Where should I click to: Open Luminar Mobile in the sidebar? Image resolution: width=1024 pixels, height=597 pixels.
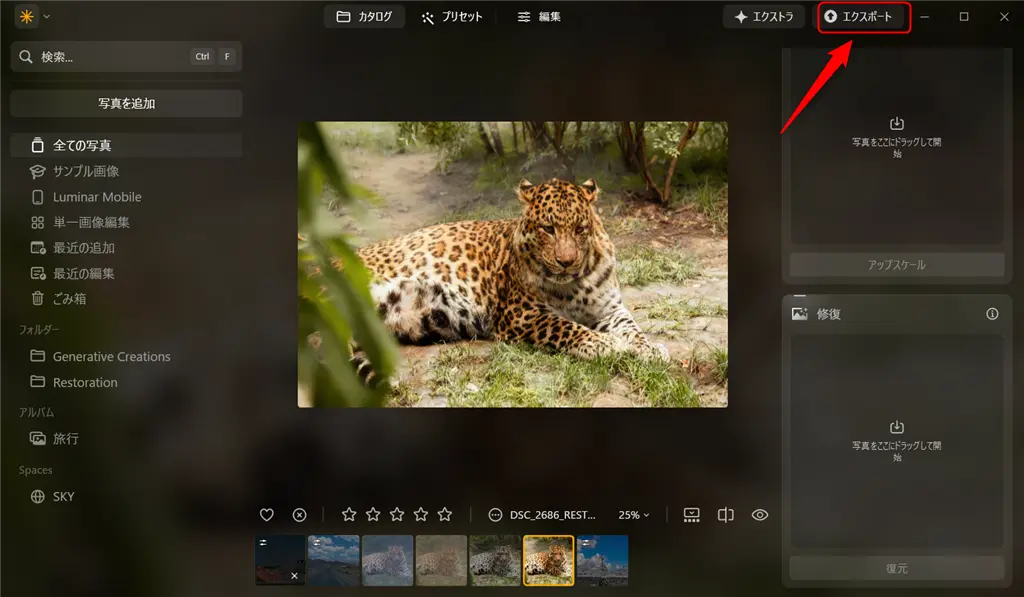pyautogui.click(x=96, y=197)
